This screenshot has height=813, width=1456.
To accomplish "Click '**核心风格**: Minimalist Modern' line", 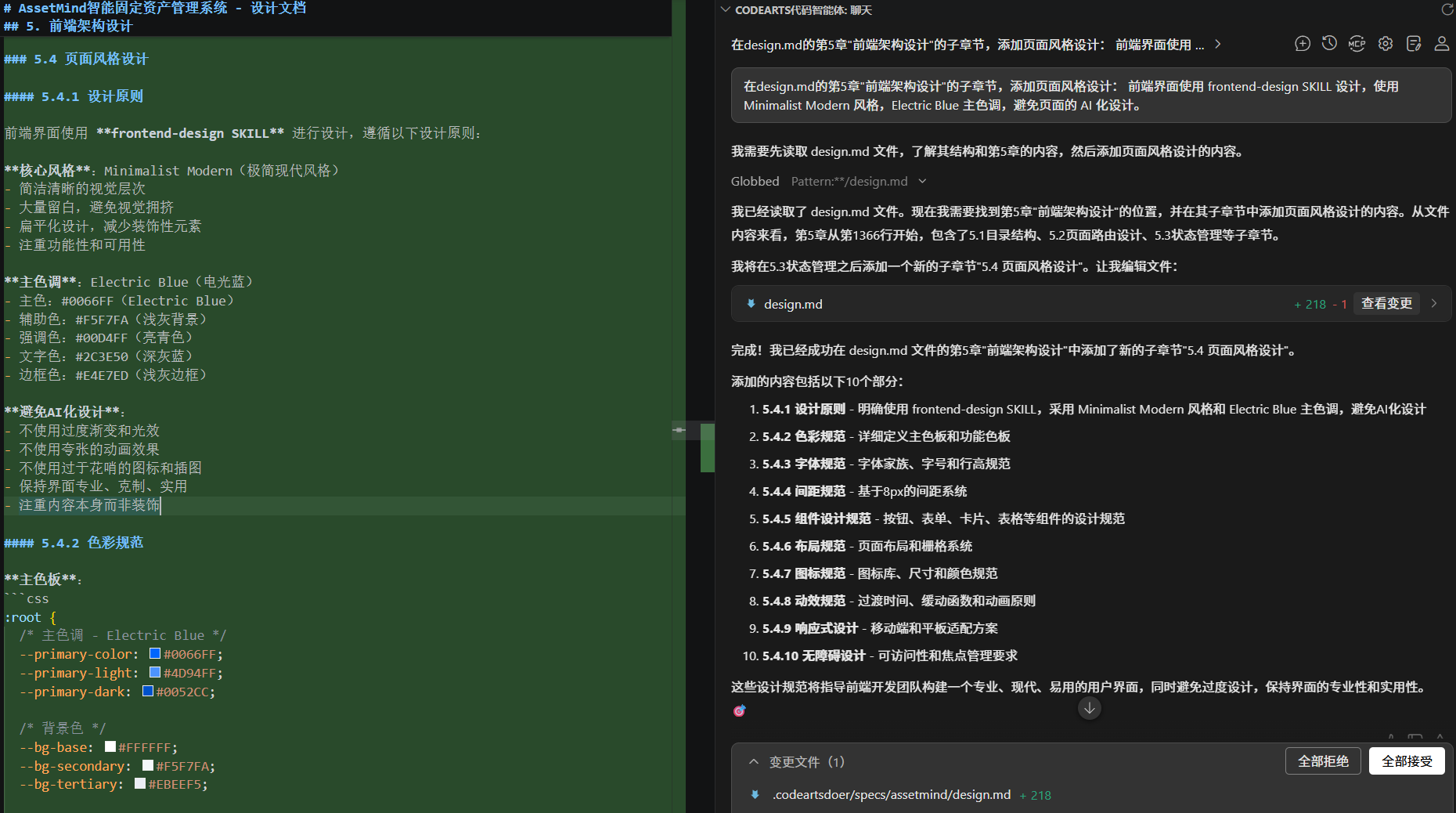I will (172, 171).
